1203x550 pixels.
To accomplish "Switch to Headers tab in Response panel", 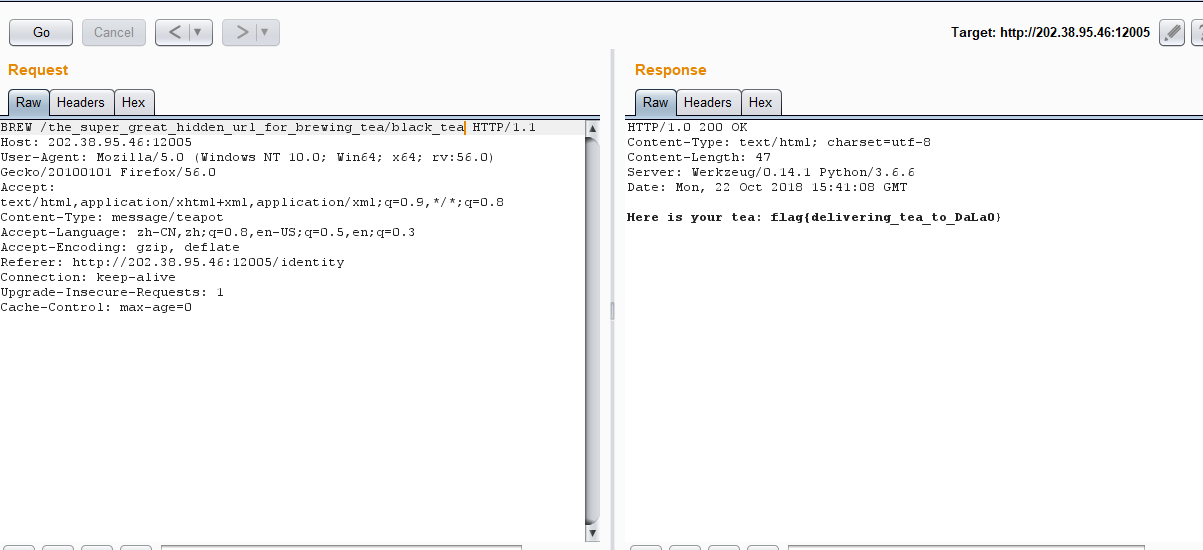I will [708, 102].
